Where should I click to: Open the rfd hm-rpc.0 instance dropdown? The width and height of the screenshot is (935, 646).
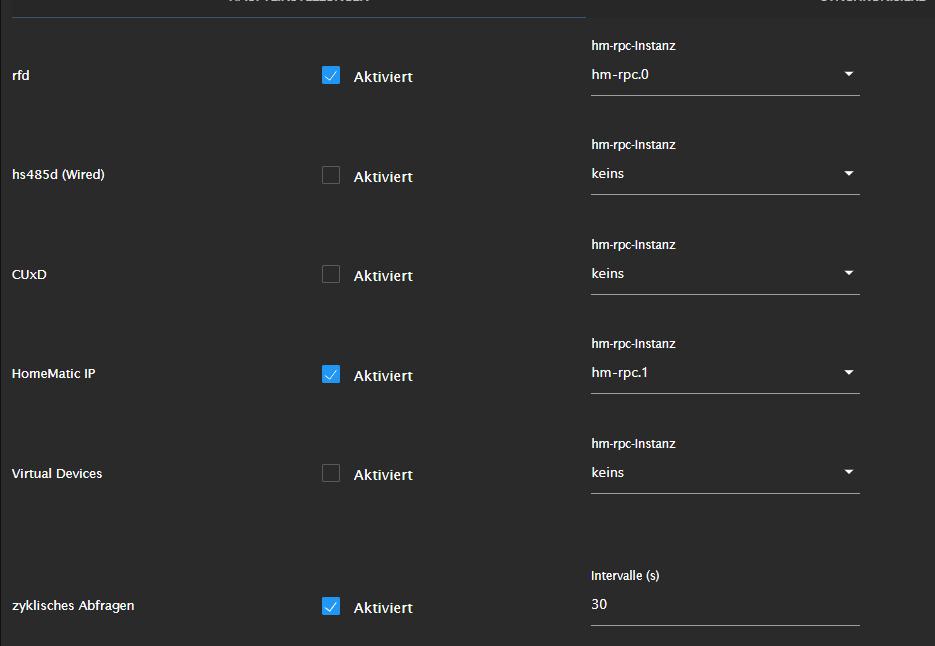coord(725,75)
